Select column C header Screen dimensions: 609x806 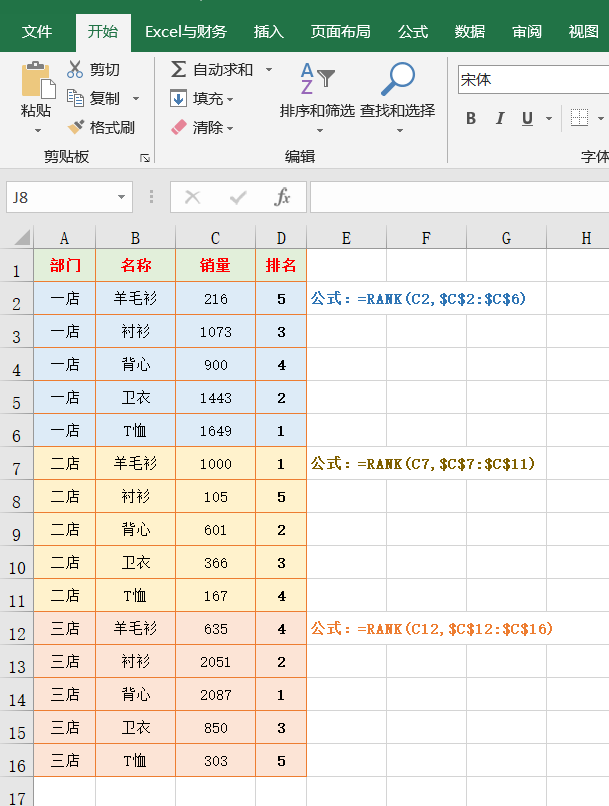pyautogui.click(x=215, y=238)
